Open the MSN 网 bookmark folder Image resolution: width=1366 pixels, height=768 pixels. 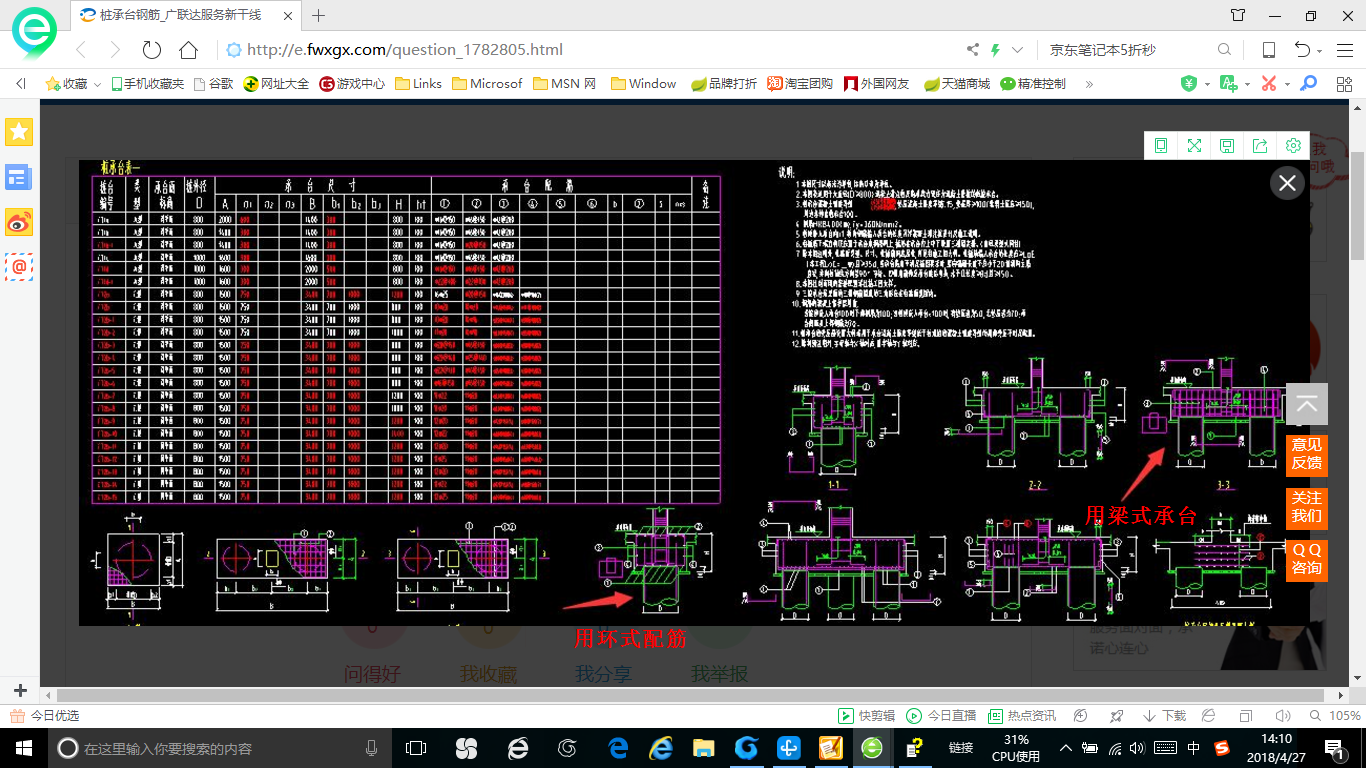tap(564, 84)
